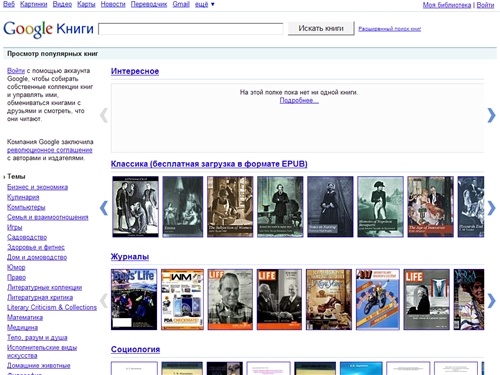Open the Классика EPUB shelf heading
500x375 pixels.
[x=209, y=164]
